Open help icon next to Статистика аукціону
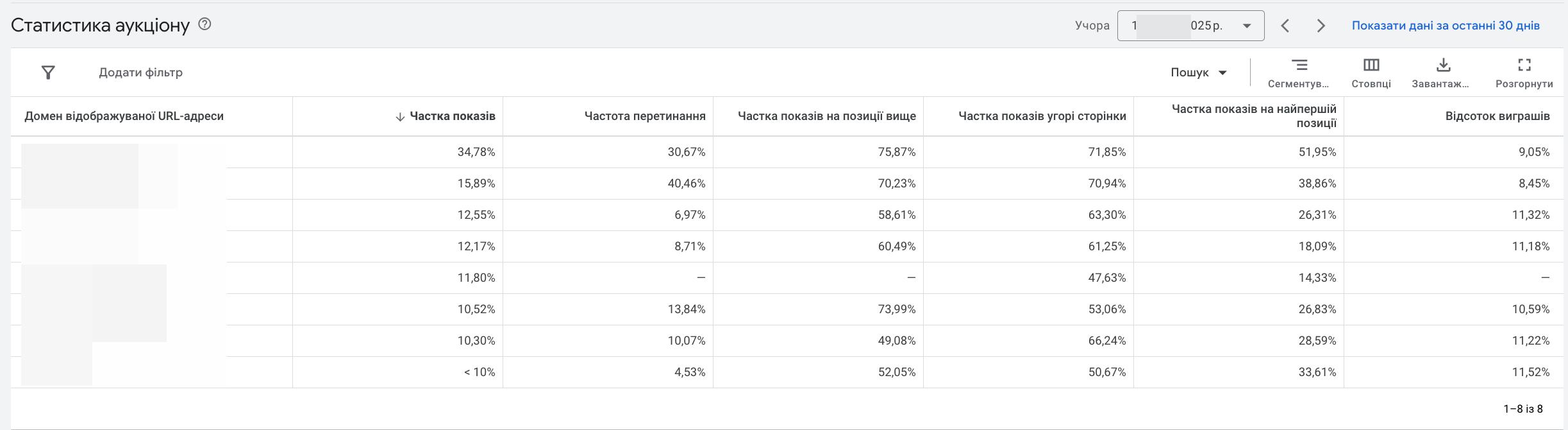 click(x=204, y=24)
